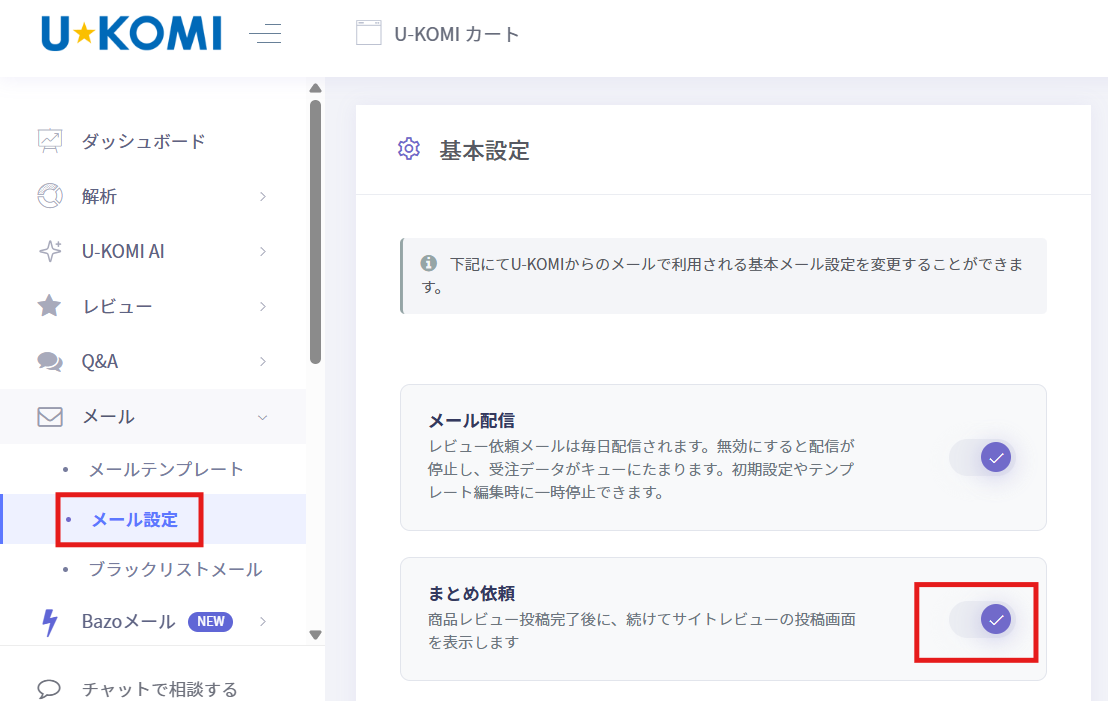
Task: Collapse the メール menu chevron
Action: click(263, 418)
